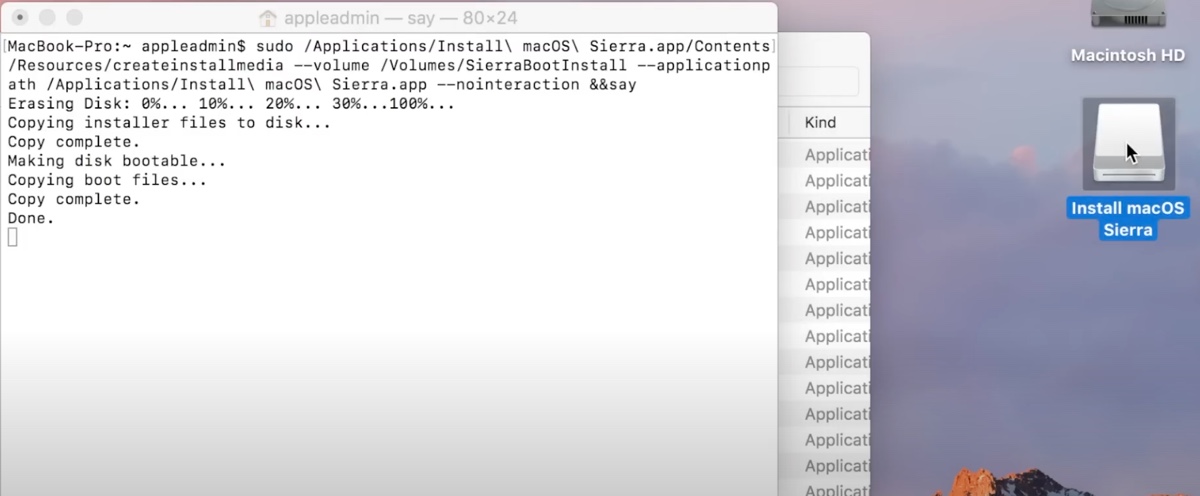Zoom the Terminal window with green button
Image resolution: width=1200 pixels, height=496 pixels.
point(74,18)
